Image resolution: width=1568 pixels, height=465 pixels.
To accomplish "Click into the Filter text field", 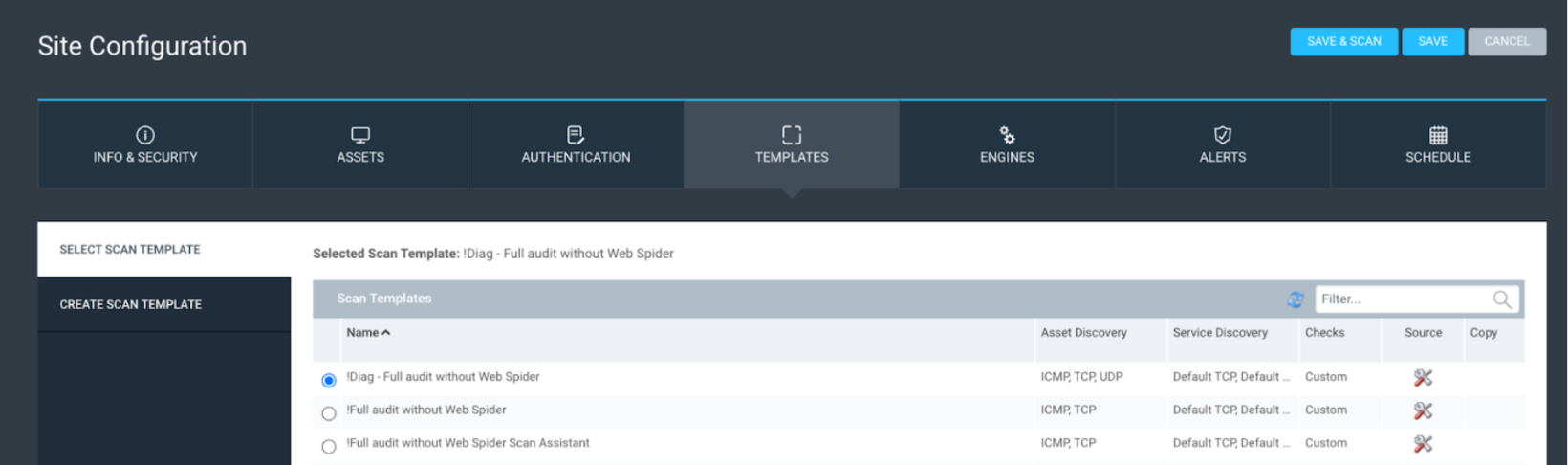I will [1401, 299].
